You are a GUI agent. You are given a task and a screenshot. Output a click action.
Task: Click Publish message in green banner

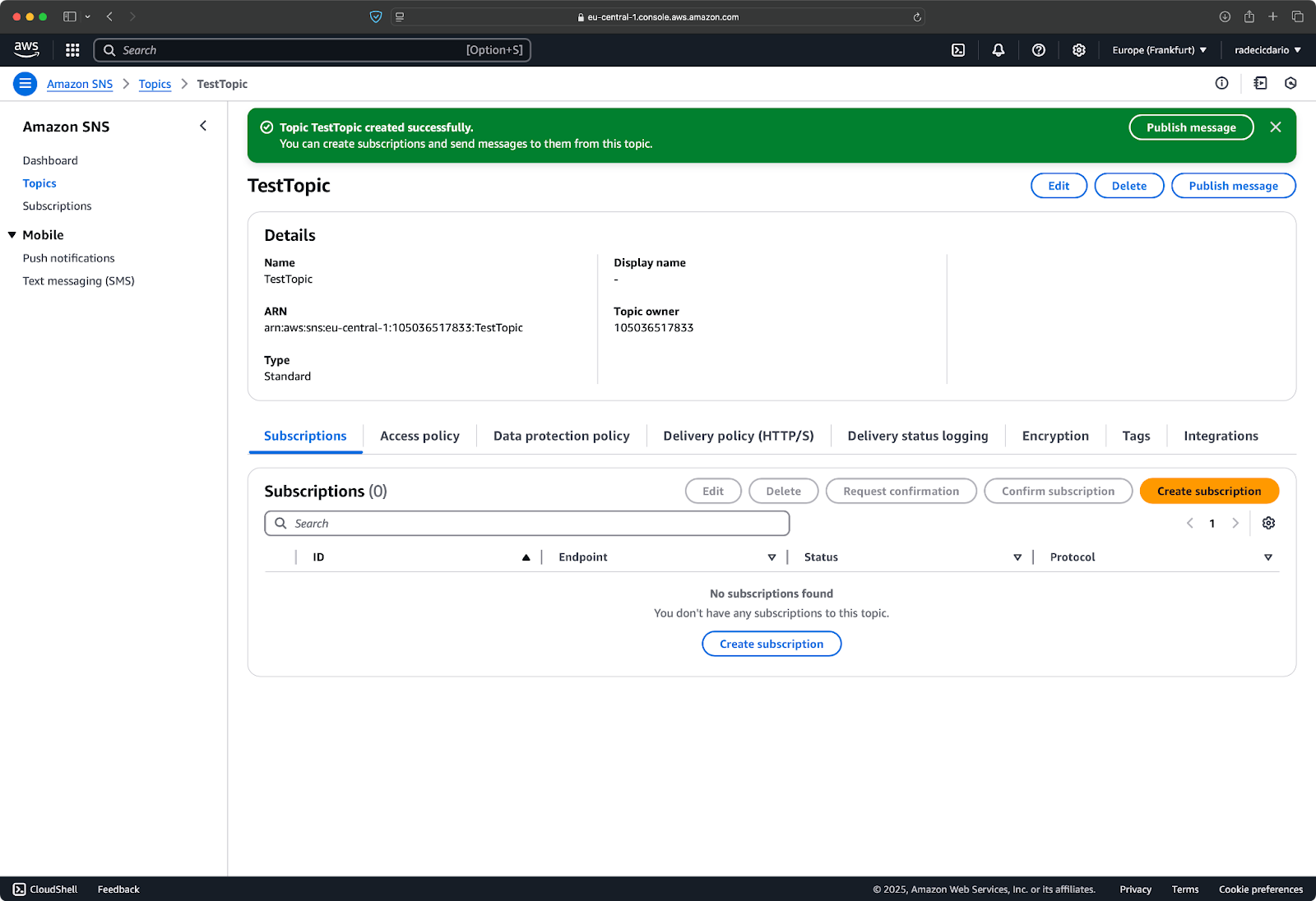click(1191, 127)
